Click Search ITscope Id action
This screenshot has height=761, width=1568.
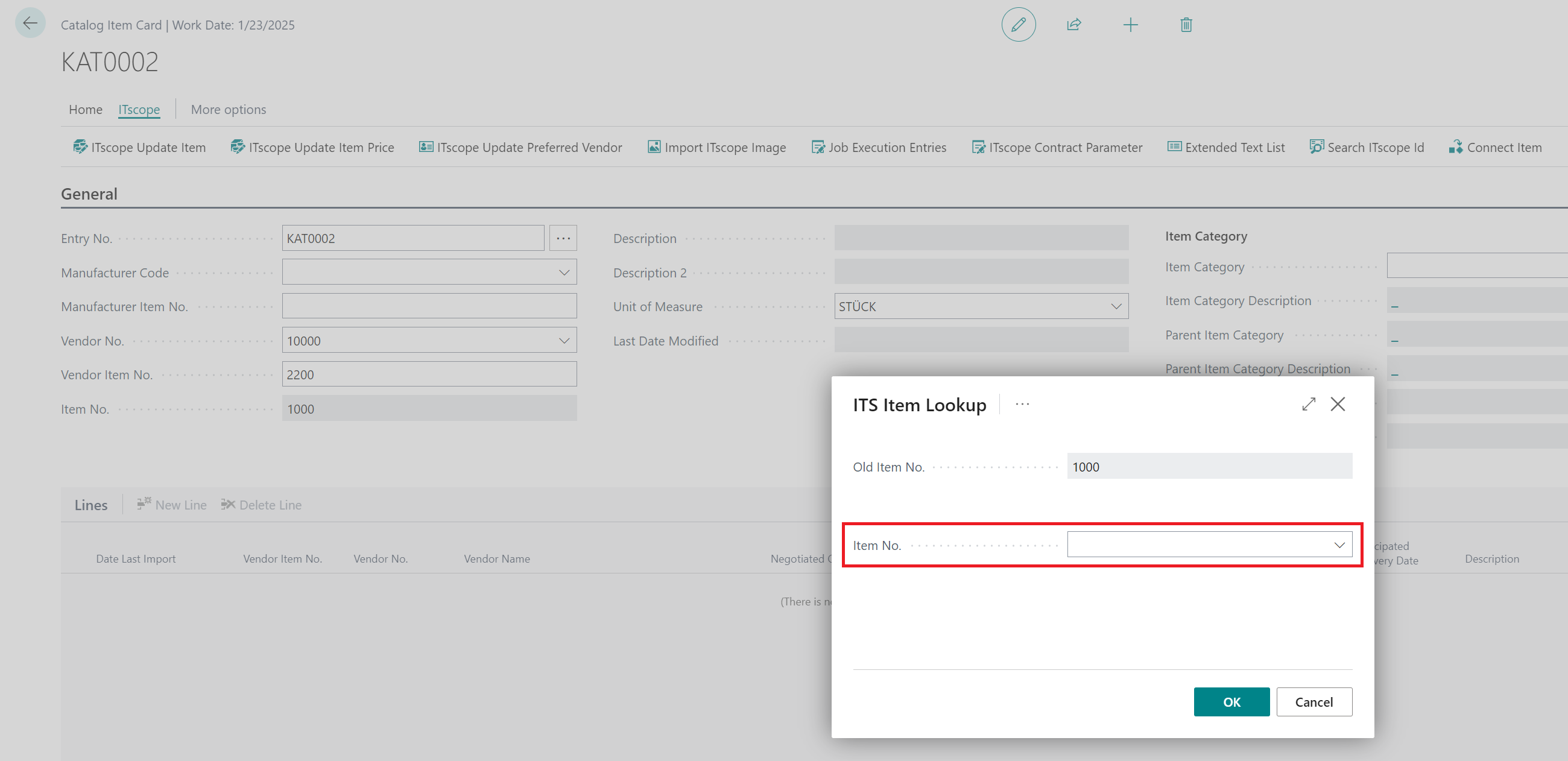1367,147
